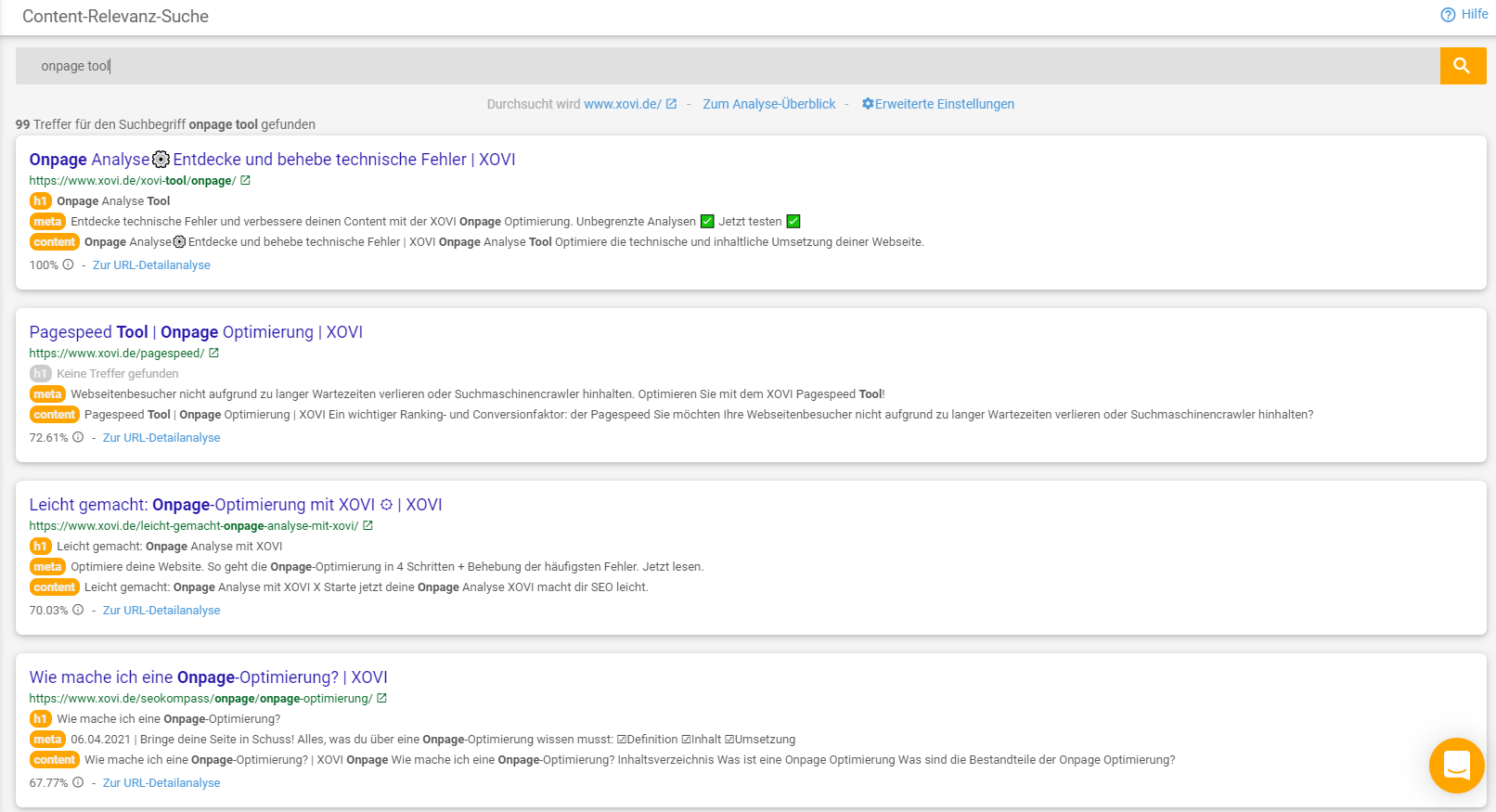The image size is (1496, 812).
Task: Open external link icon after leicht-gemacht-onpage URL
Action: [x=368, y=526]
